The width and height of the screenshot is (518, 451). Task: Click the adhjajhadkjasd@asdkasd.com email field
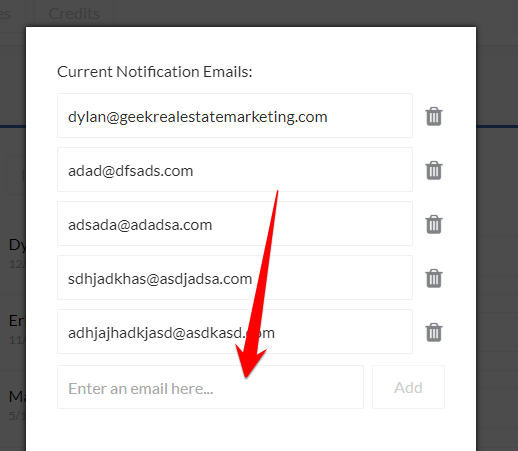click(x=235, y=332)
